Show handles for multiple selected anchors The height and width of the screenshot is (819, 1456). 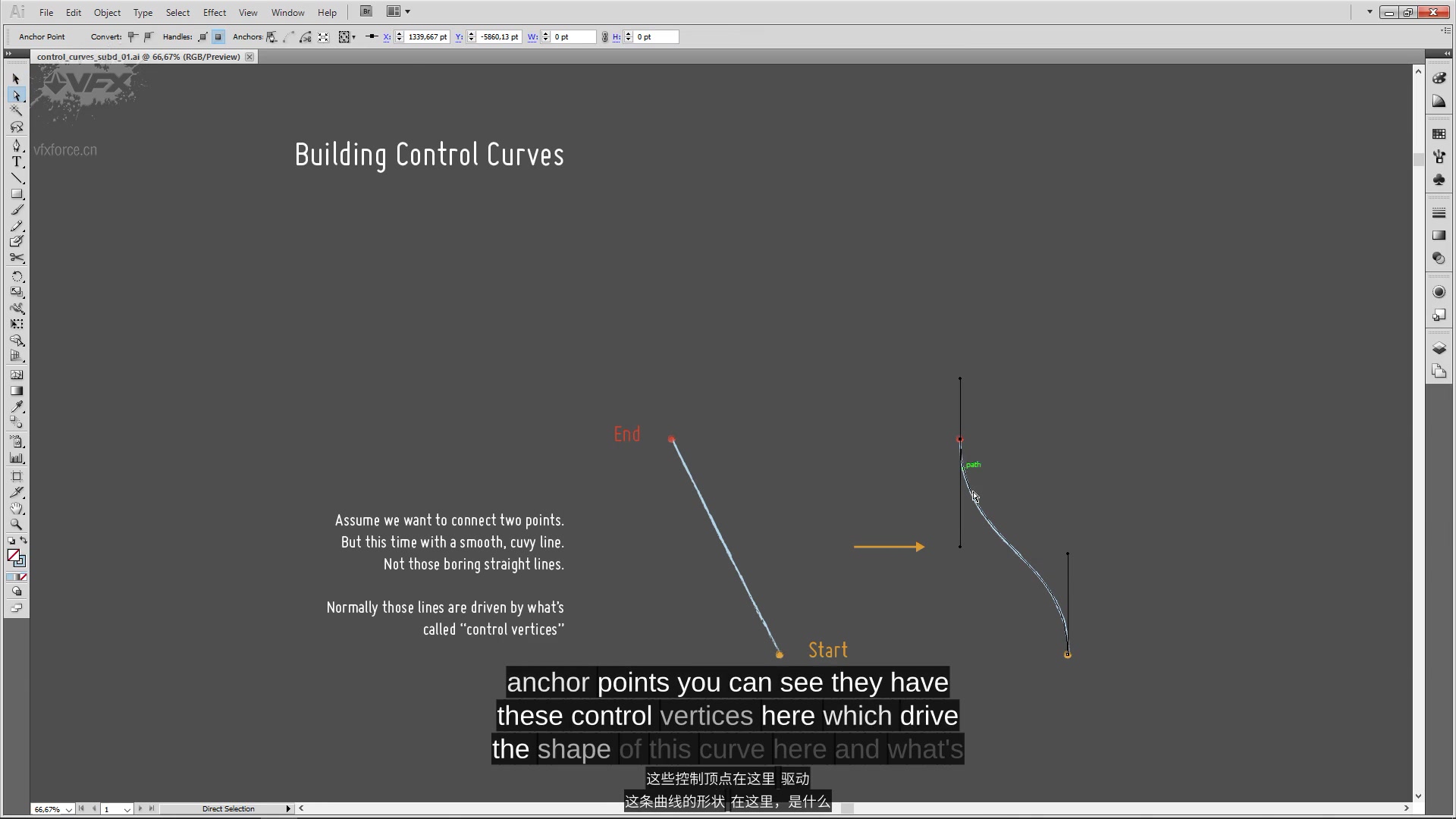pos(202,36)
